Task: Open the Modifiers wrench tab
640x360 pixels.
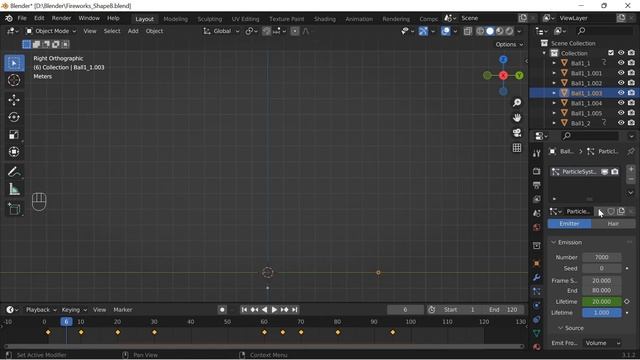Action: pyautogui.click(x=536, y=278)
